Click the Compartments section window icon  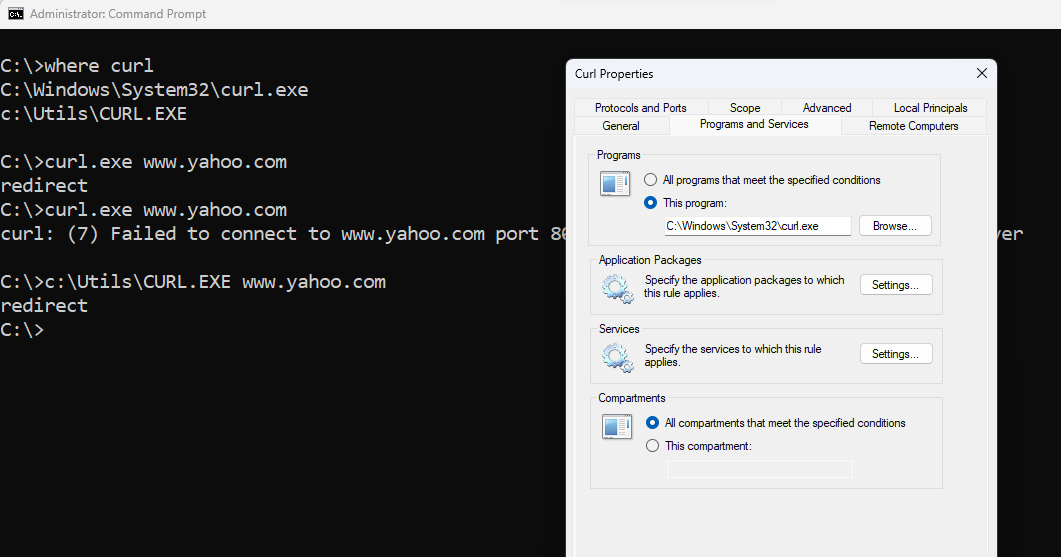[x=616, y=426]
